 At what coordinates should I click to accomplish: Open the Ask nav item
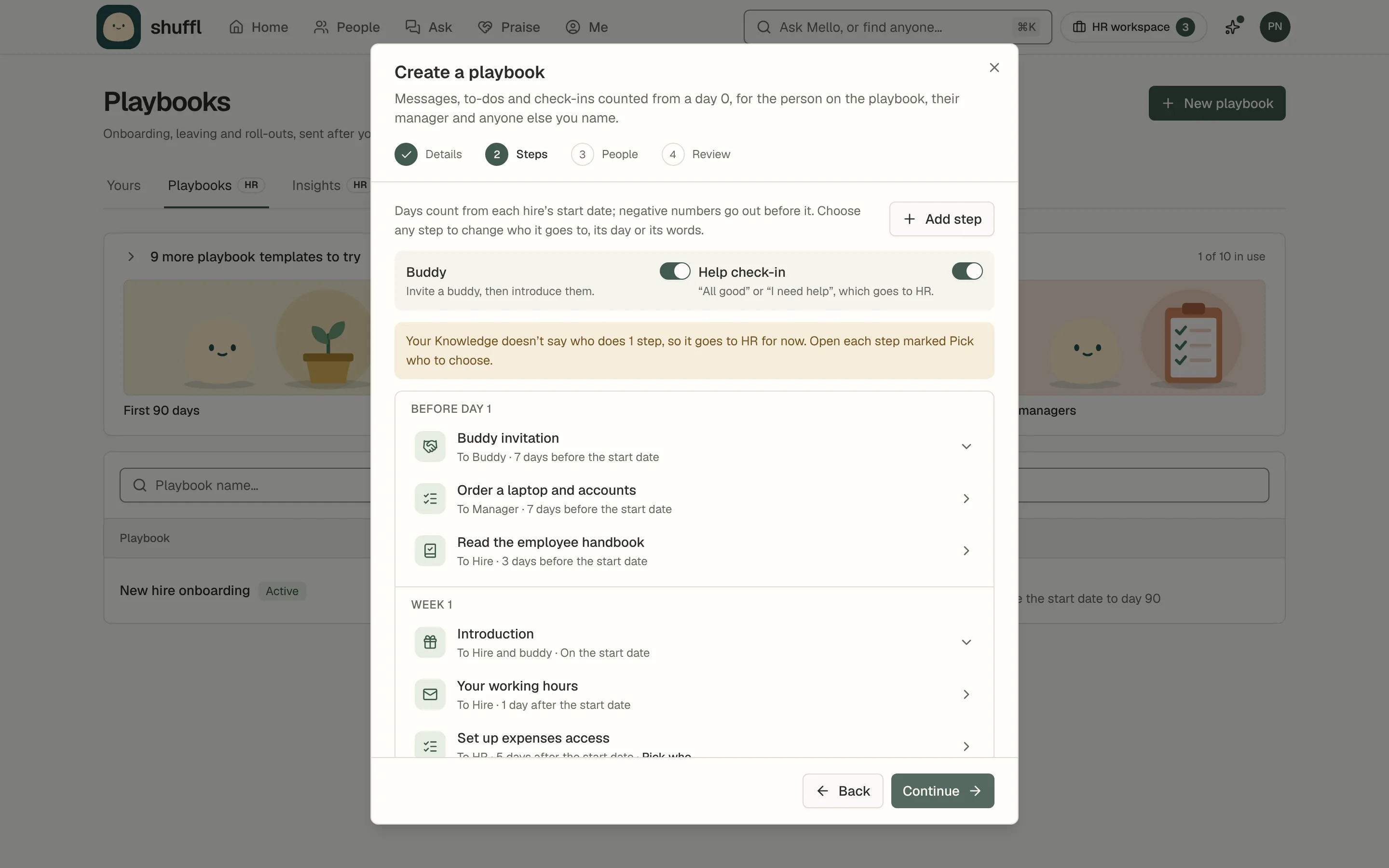point(429,27)
